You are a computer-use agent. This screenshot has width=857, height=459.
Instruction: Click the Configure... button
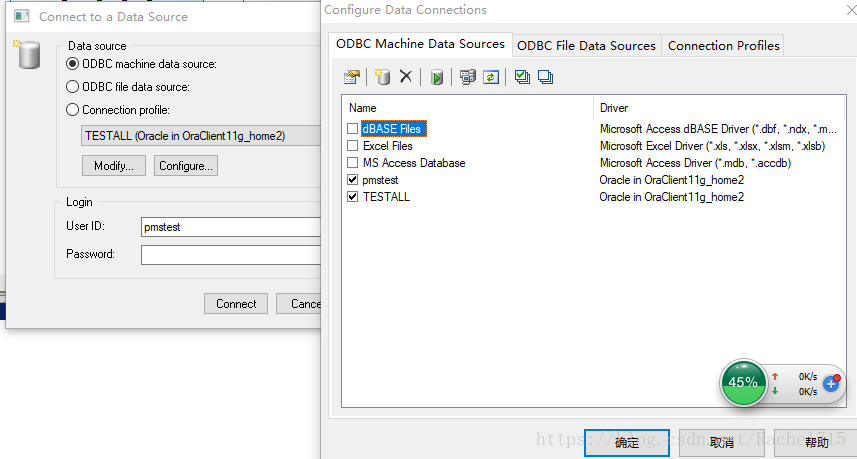[x=186, y=166]
